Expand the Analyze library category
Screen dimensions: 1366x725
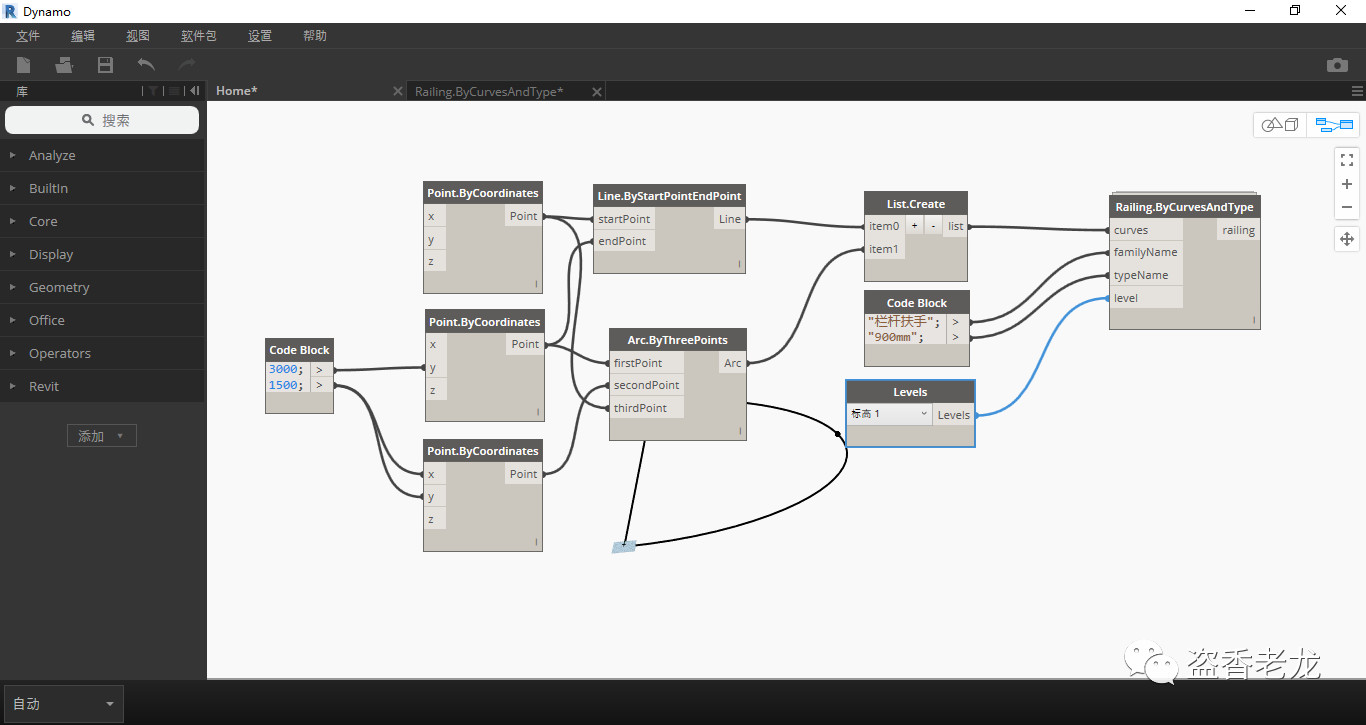coord(102,155)
